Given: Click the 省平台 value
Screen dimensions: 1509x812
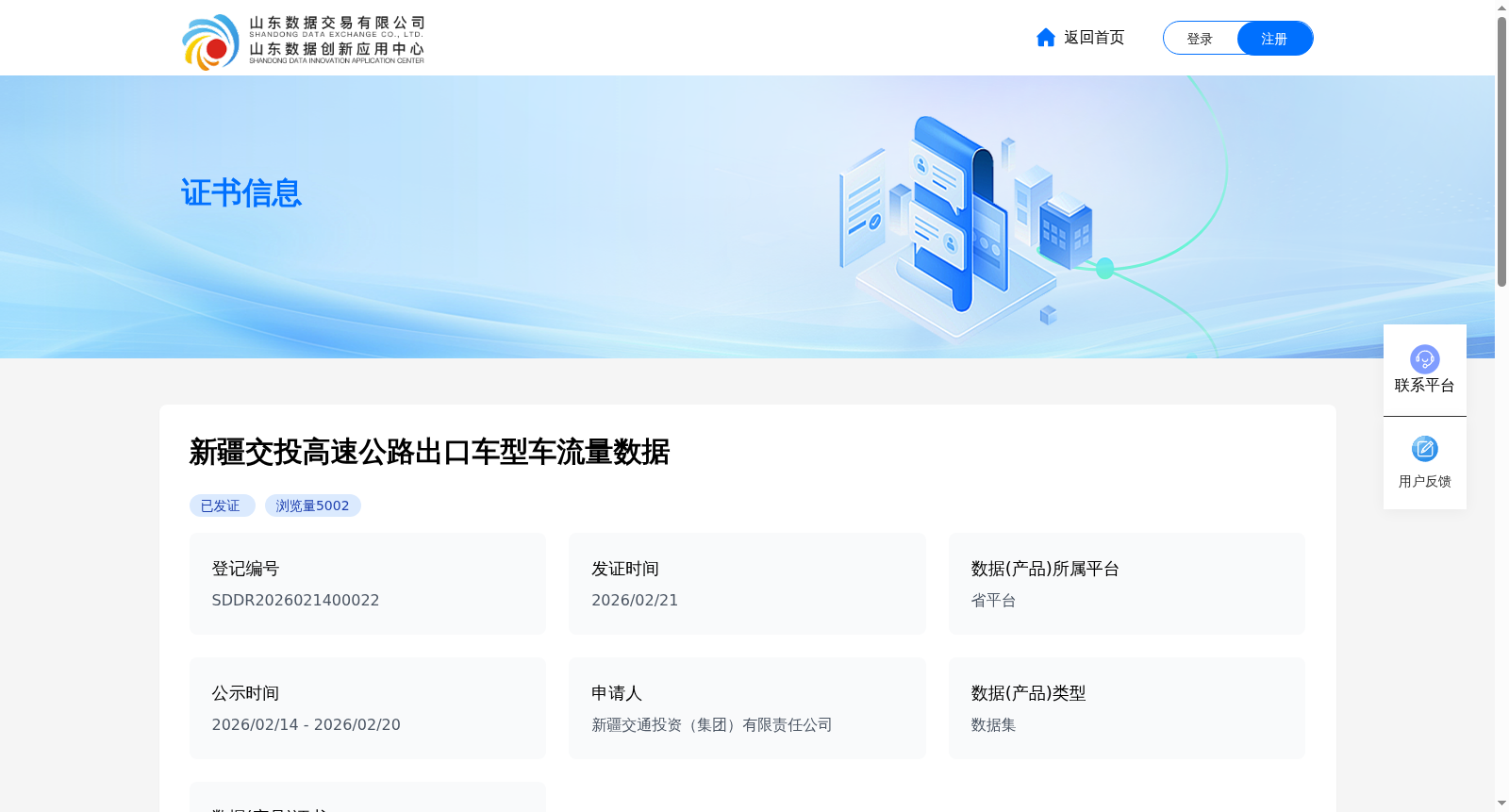Looking at the screenshot, I should 993,601.
